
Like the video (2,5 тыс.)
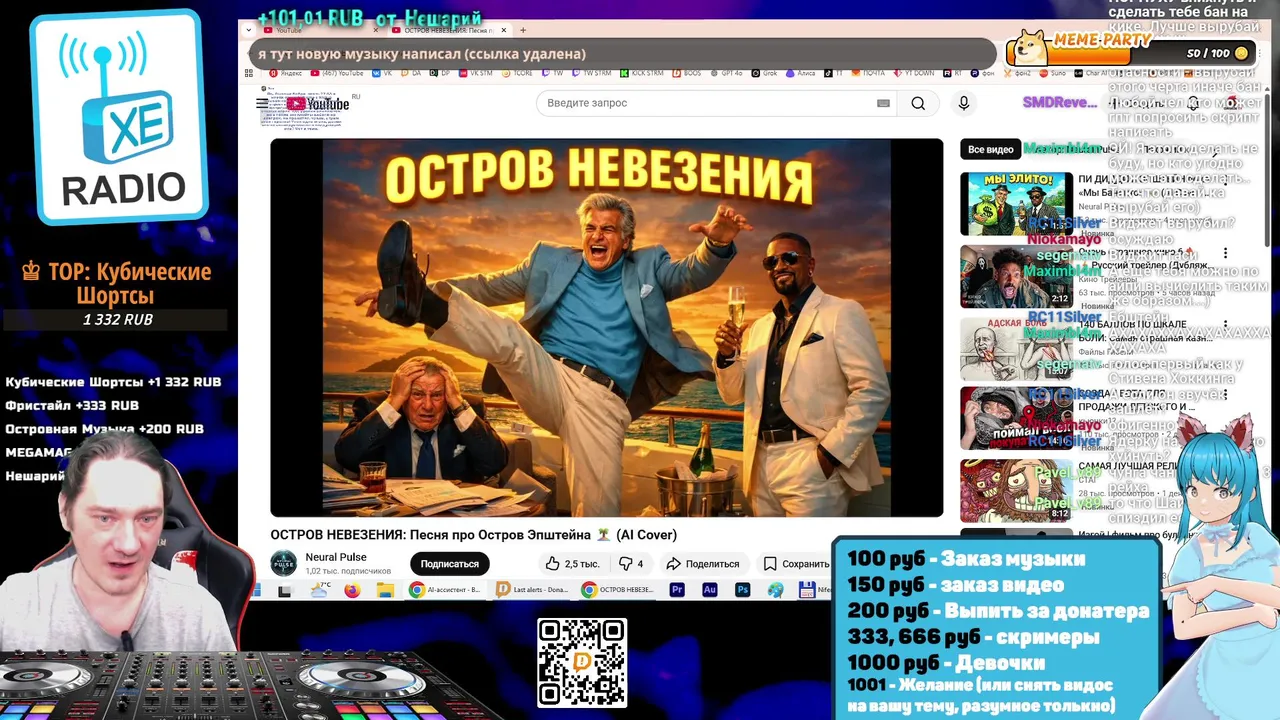(573, 564)
